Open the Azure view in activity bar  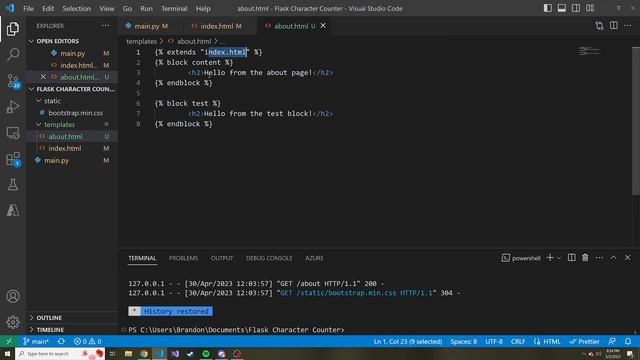pyautogui.click(x=13, y=210)
